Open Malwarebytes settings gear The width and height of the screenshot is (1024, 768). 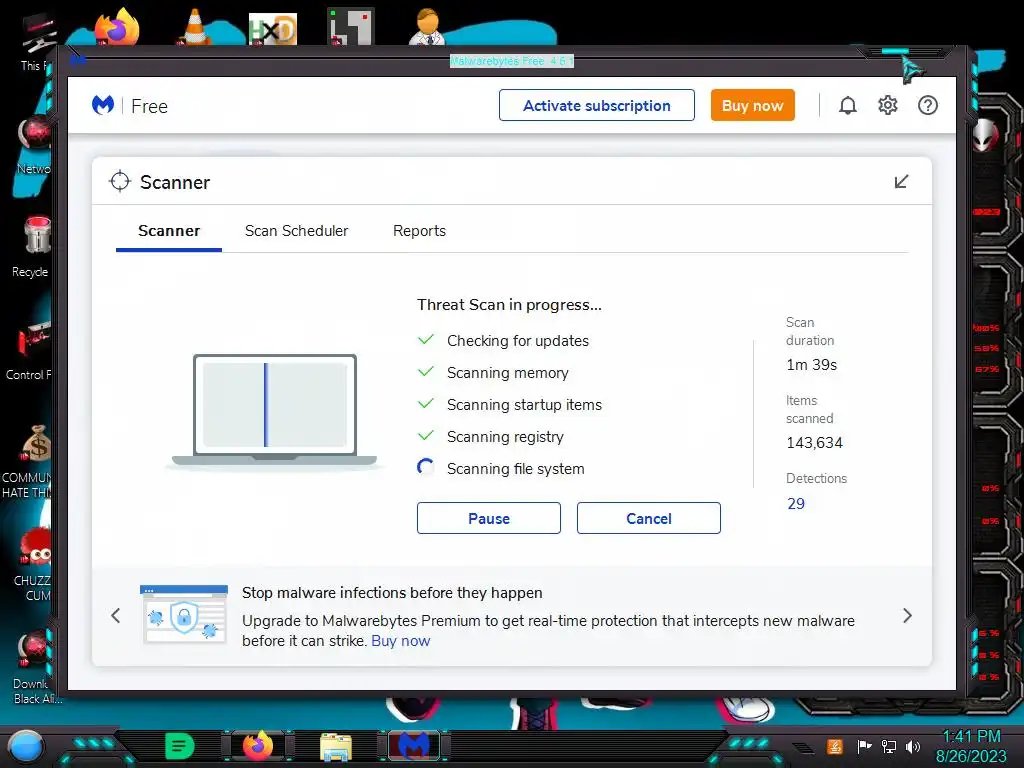[888, 105]
